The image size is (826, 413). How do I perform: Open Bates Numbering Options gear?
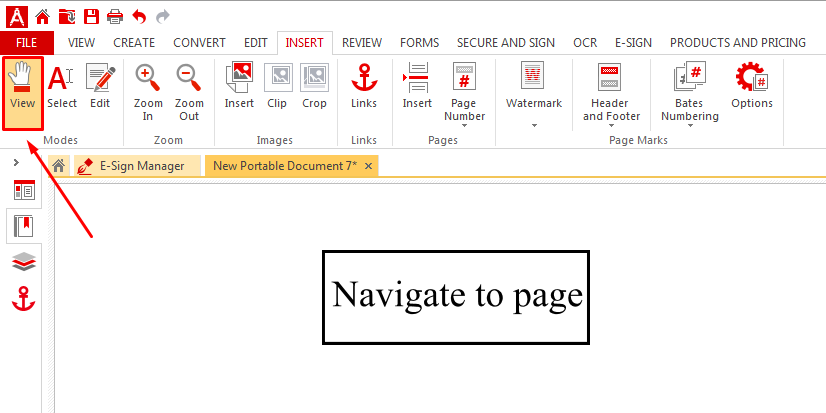(752, 86)
